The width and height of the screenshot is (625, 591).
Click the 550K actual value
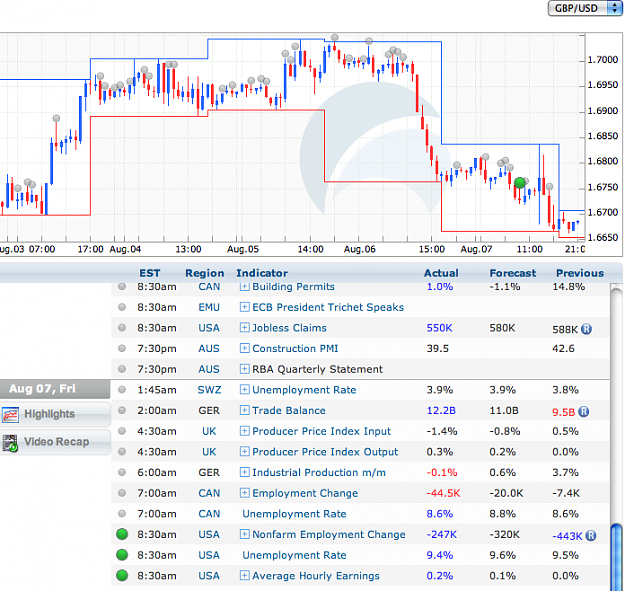(439, 328)
